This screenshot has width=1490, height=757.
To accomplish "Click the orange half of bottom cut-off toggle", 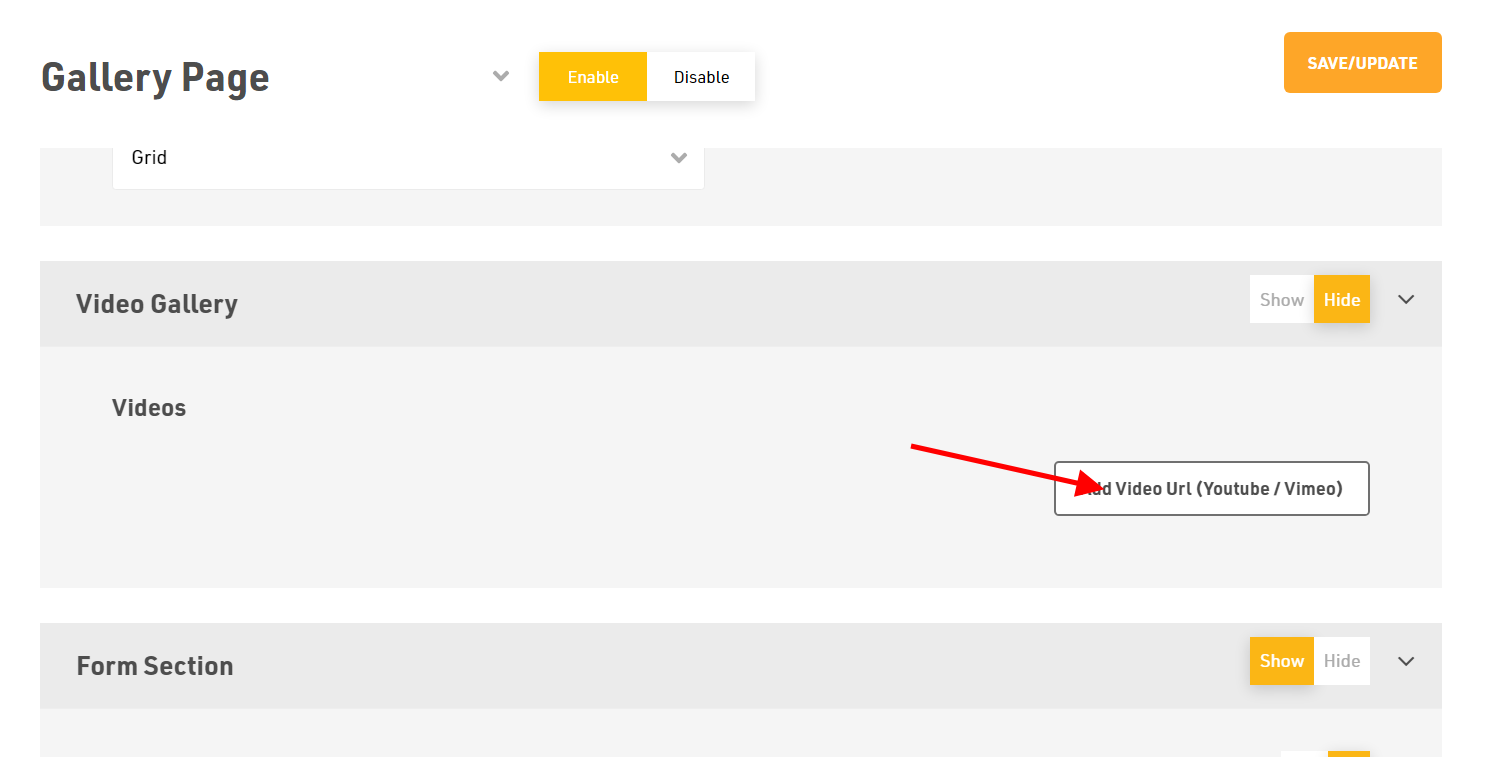I will [x=1349, y=754].
